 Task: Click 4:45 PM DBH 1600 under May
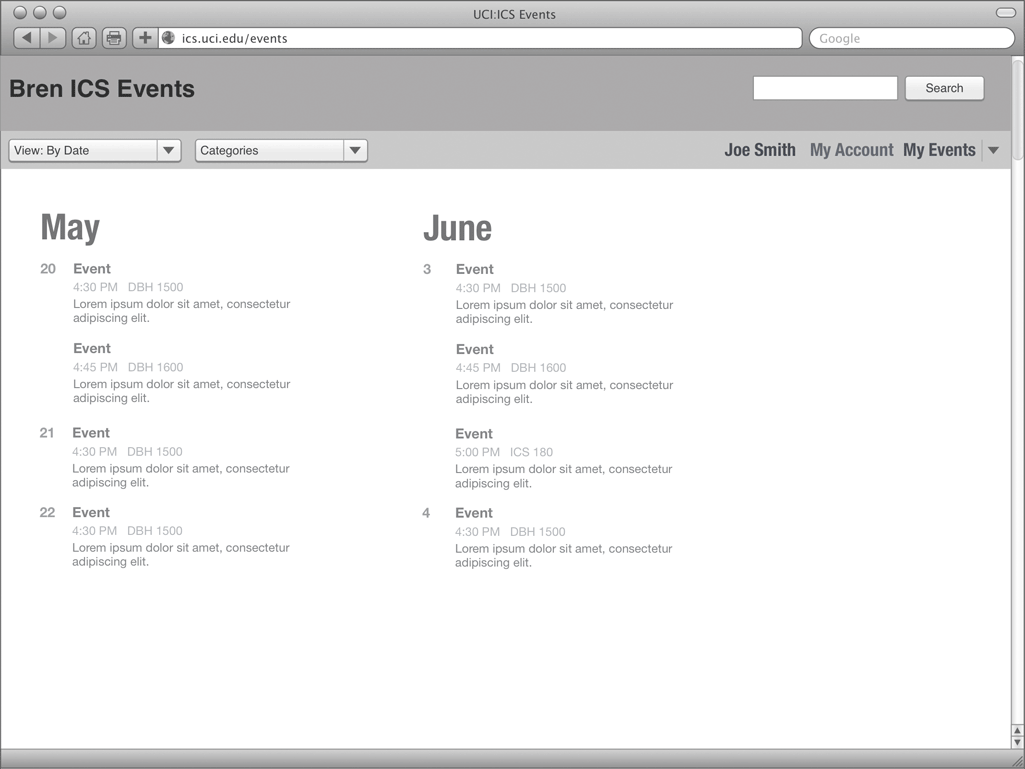tap(128, 367)
